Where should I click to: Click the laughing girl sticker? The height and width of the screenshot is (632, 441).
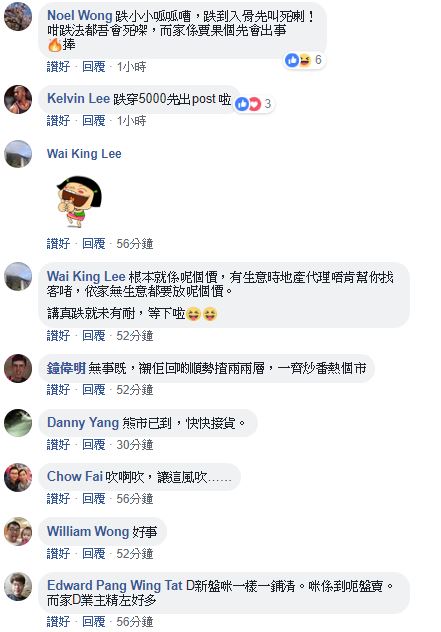tap(79, 201)
